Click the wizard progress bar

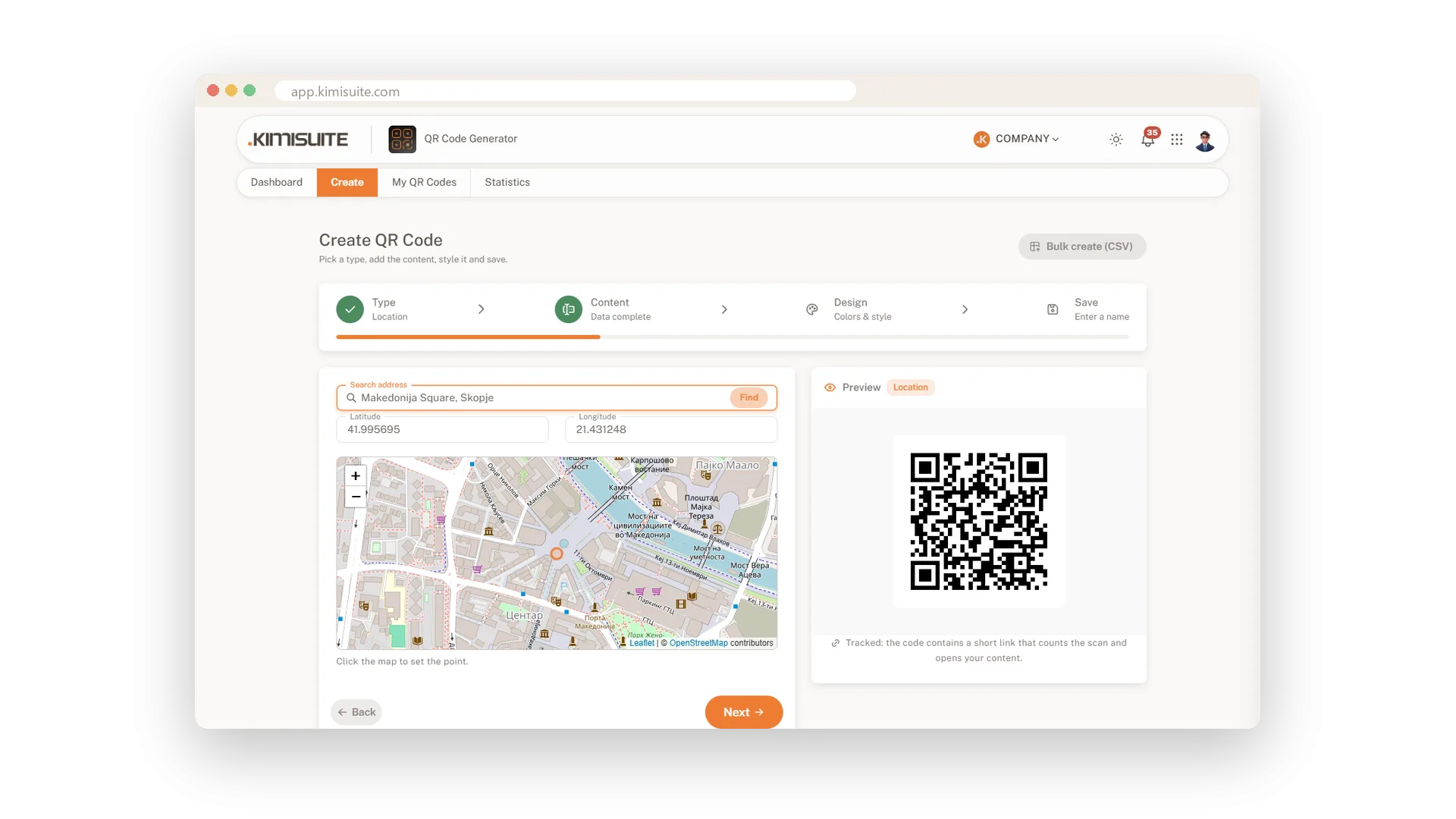click(733, 337)
